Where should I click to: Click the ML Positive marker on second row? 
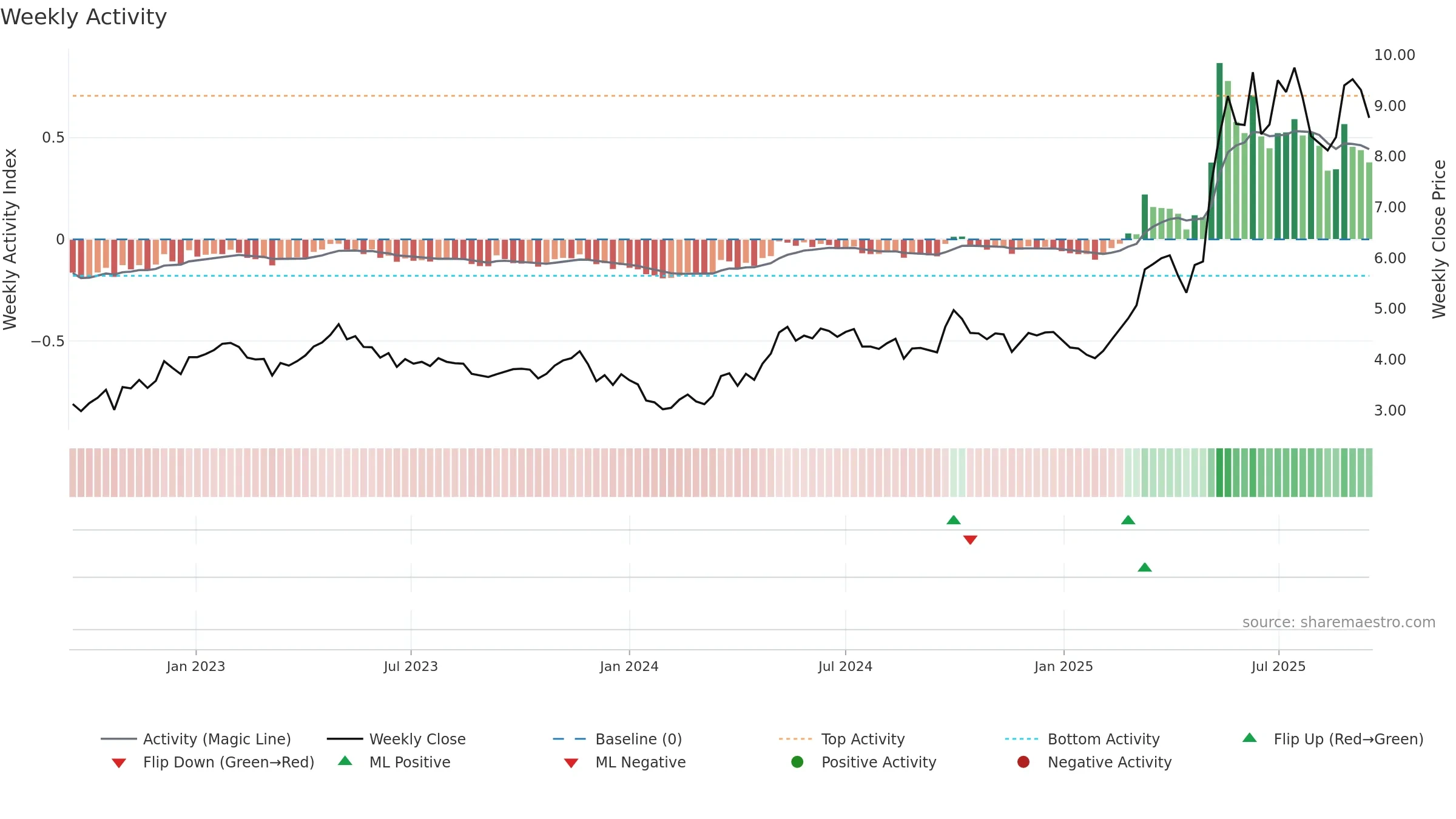pyautogui.click(x=1145, y=567)
